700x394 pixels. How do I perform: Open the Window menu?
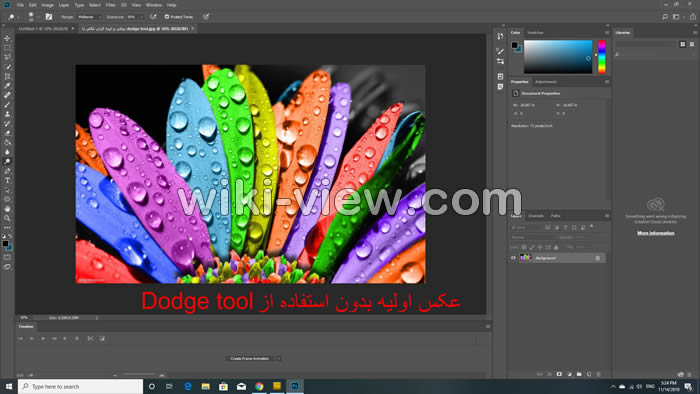[154, 5]
